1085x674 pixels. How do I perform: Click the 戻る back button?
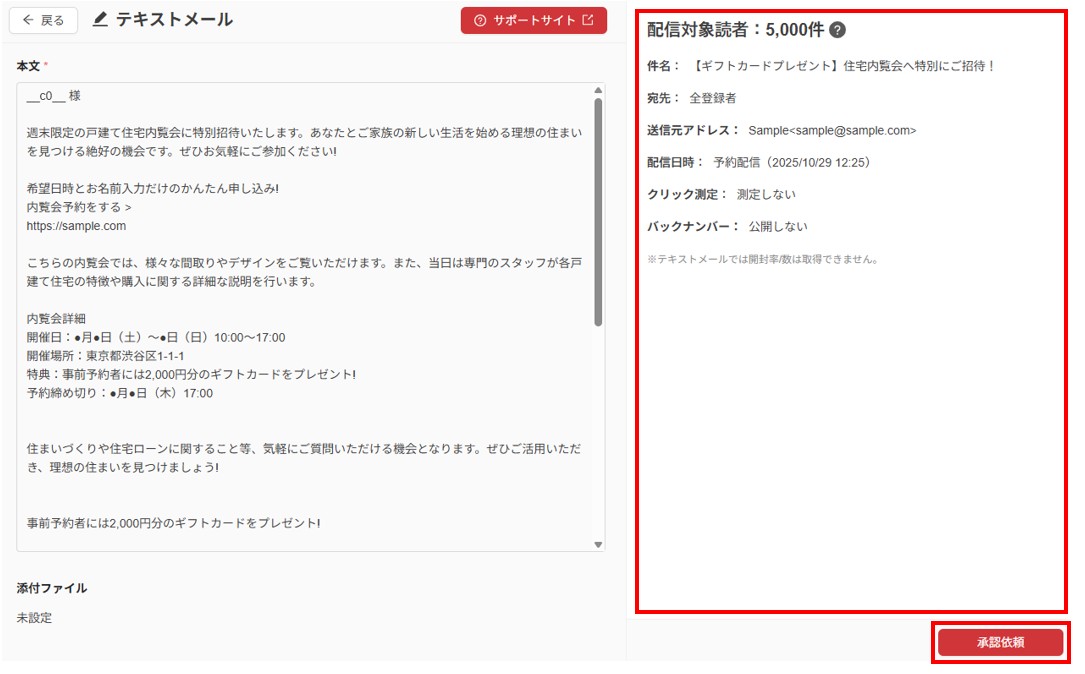(x=43, y=20)
